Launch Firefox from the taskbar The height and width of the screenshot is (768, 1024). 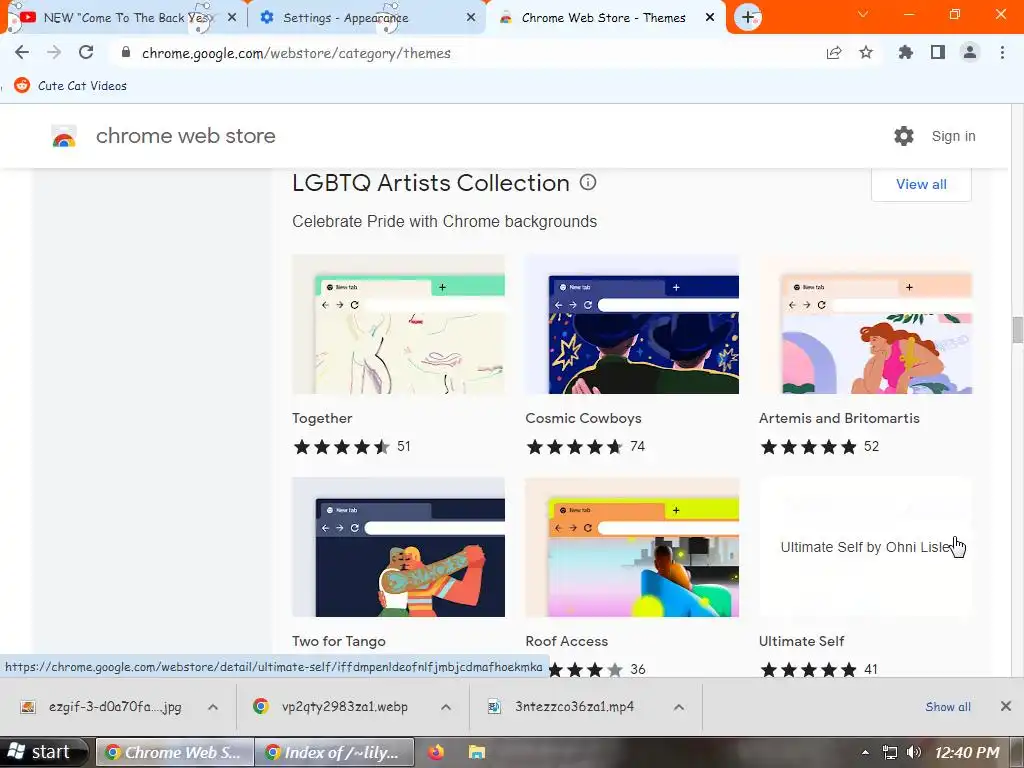[x=436, y=752]
